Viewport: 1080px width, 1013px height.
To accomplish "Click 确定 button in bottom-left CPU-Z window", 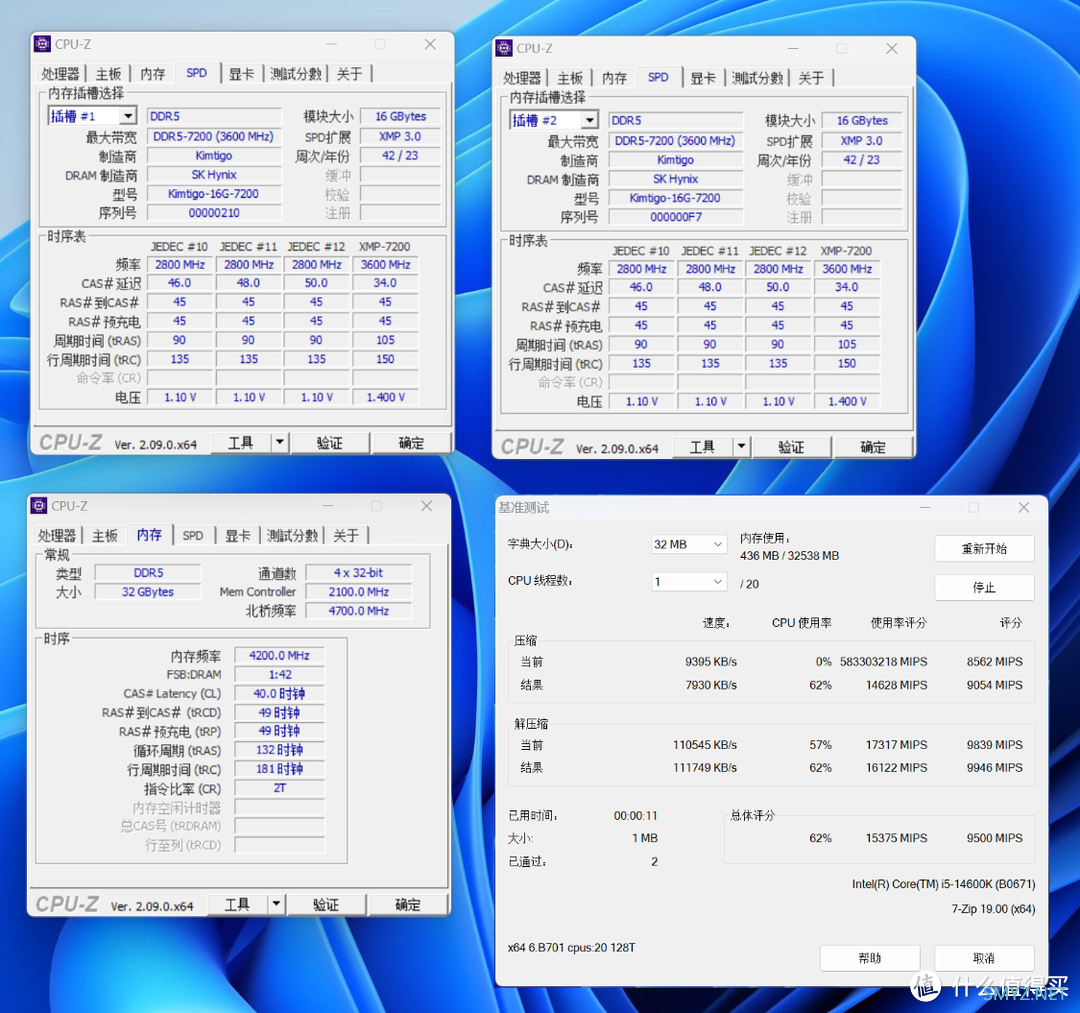I will 408,904.
